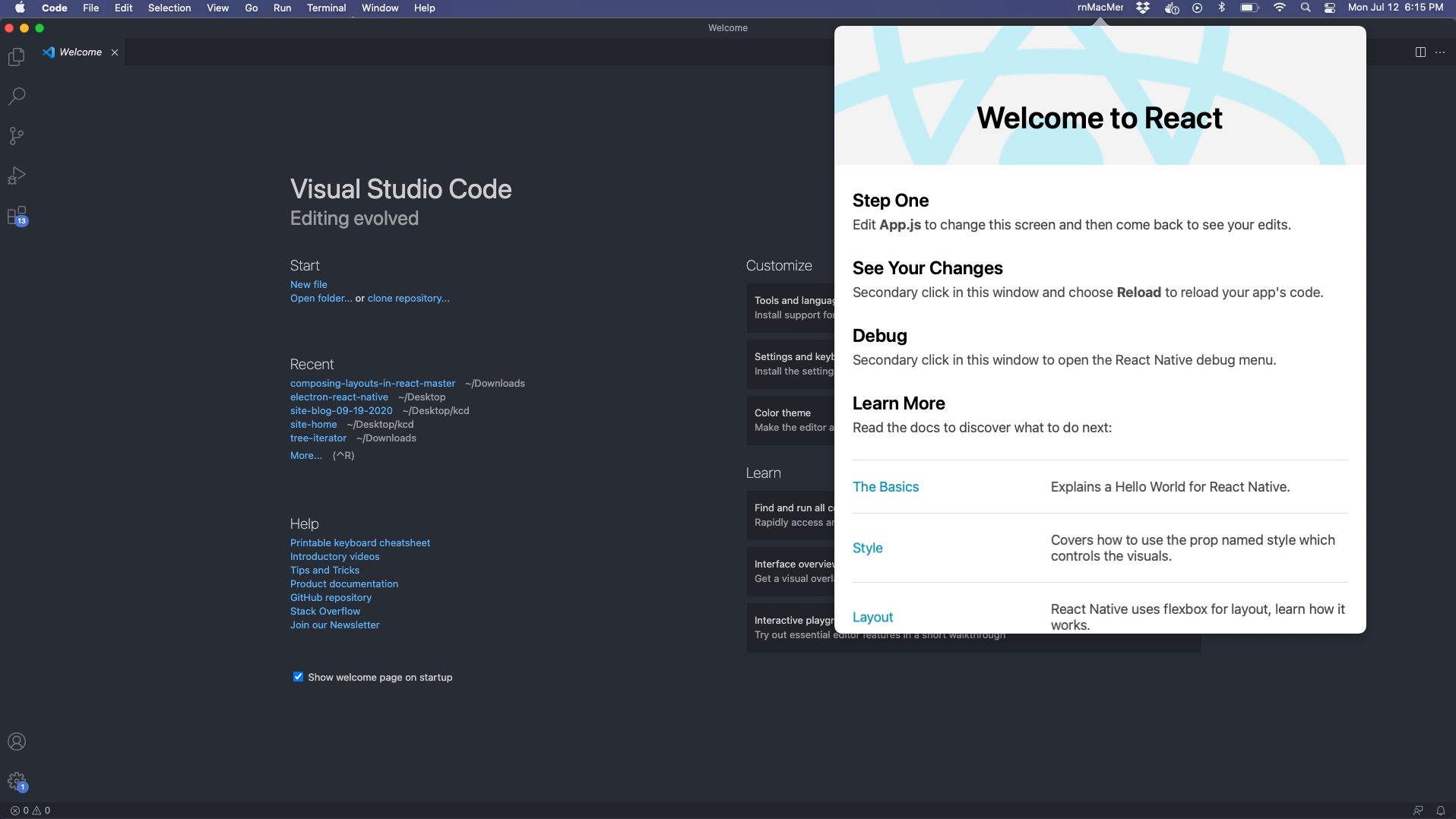Open the More Actions ellipsis menu
This screenshot has width=1456, height=819.
pyautogui.click(x=1440, y=52)
